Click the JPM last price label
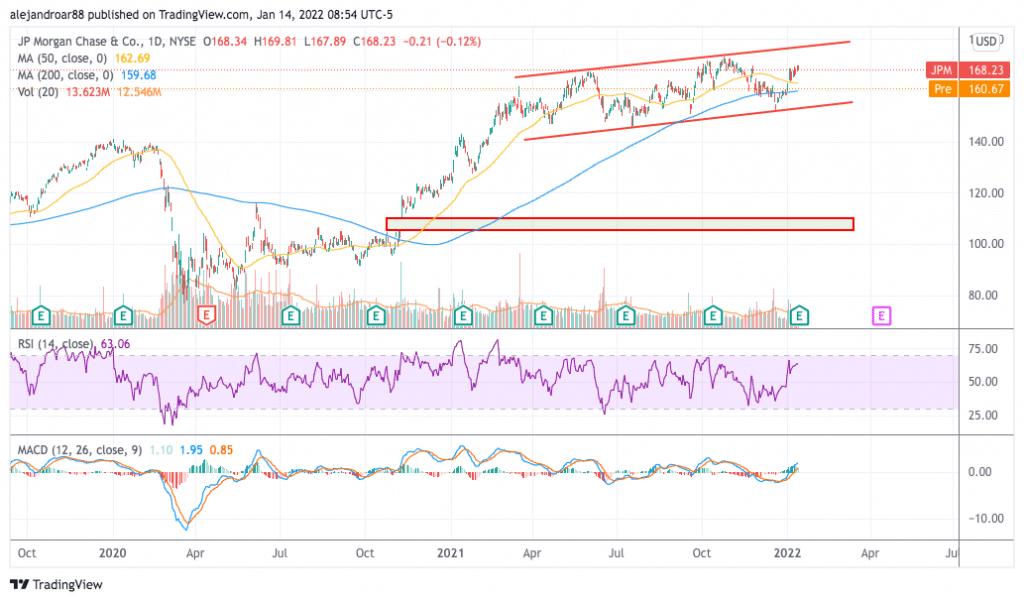1024x602 pixels. coord(941,70)
